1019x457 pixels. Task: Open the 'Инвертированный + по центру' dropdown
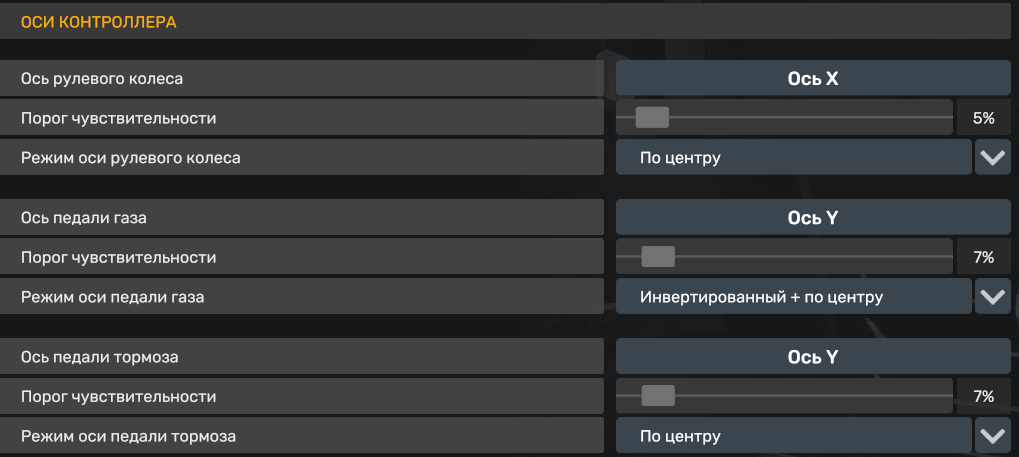coord(793,296)
